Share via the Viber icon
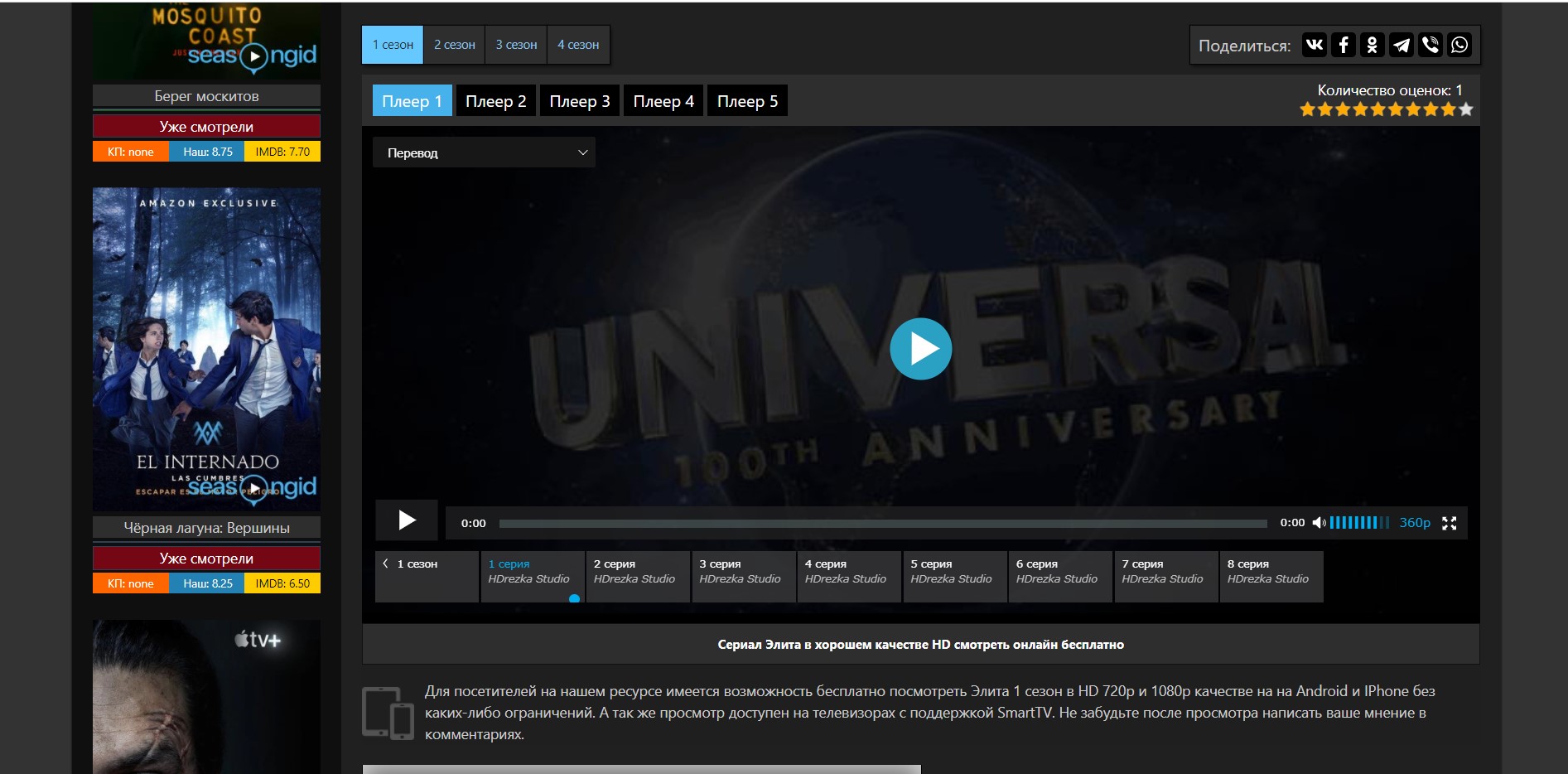This screenshot has height=774, width=1568. tap(1430, 45)
